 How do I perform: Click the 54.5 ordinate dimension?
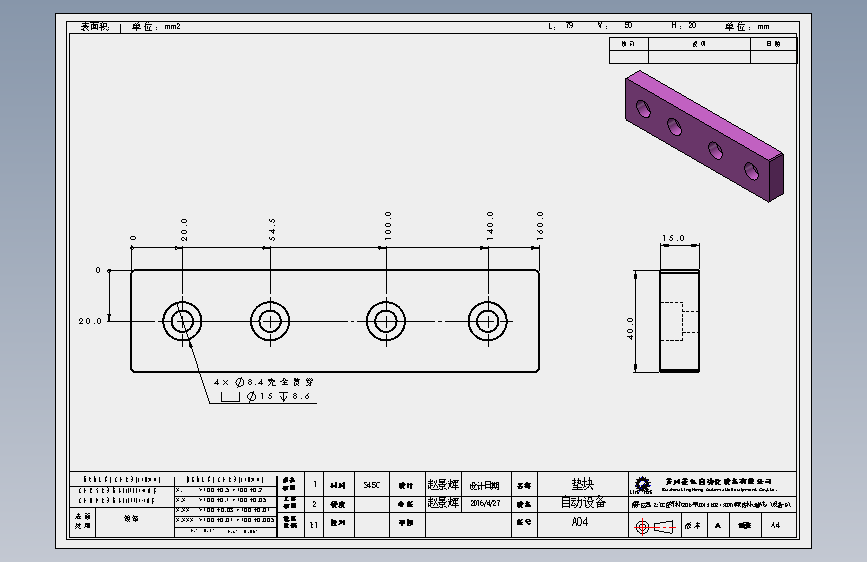(x=271, y=230)
